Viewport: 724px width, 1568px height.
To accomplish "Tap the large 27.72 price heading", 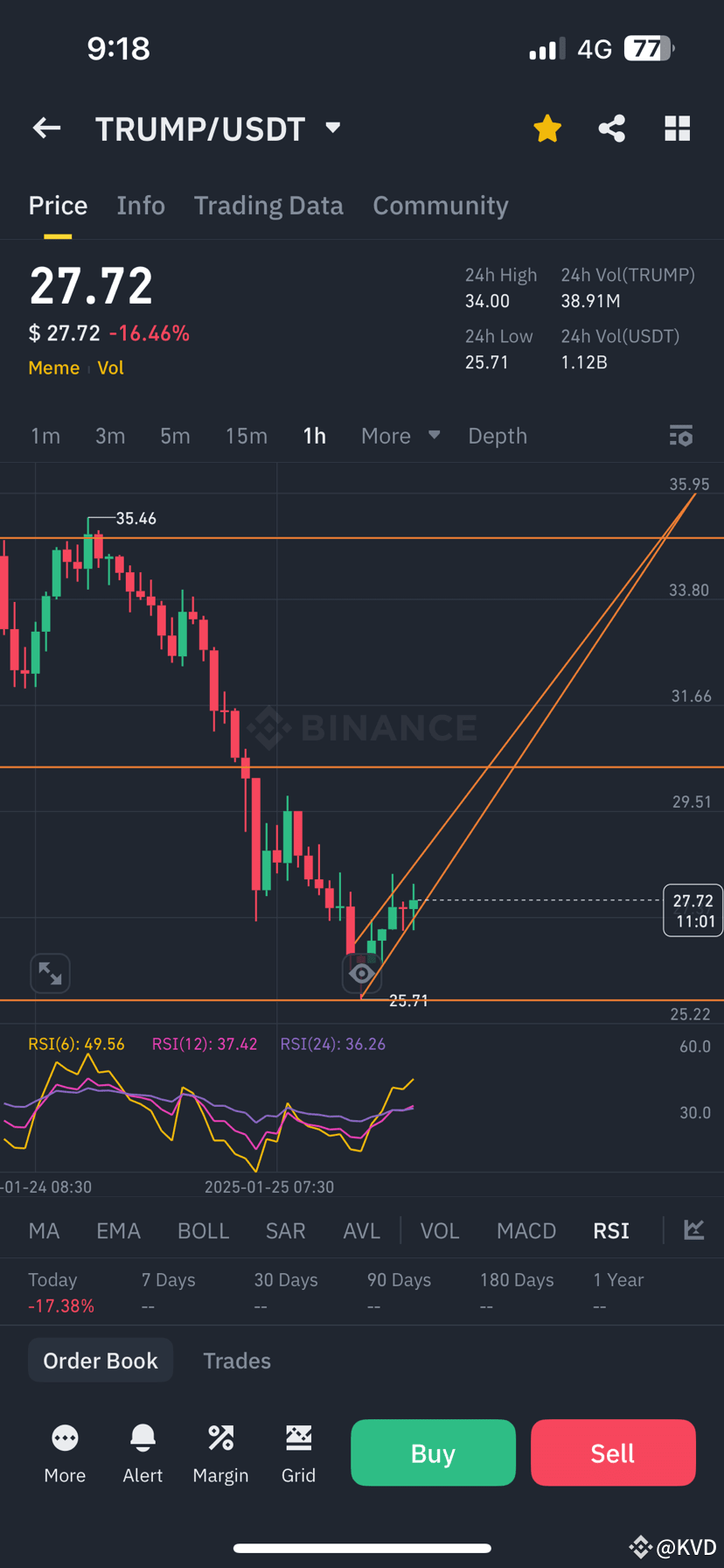I will pos(91,286).
